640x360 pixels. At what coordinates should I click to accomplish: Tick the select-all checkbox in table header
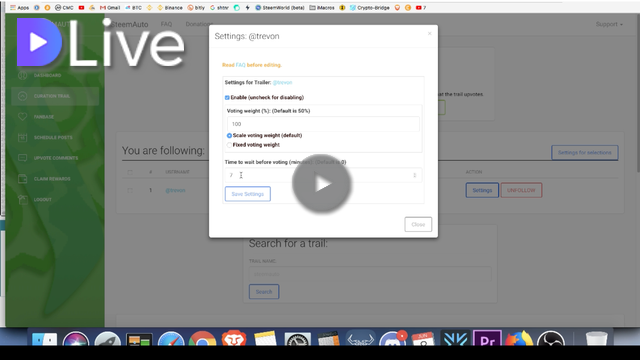[x=130, y=172]
